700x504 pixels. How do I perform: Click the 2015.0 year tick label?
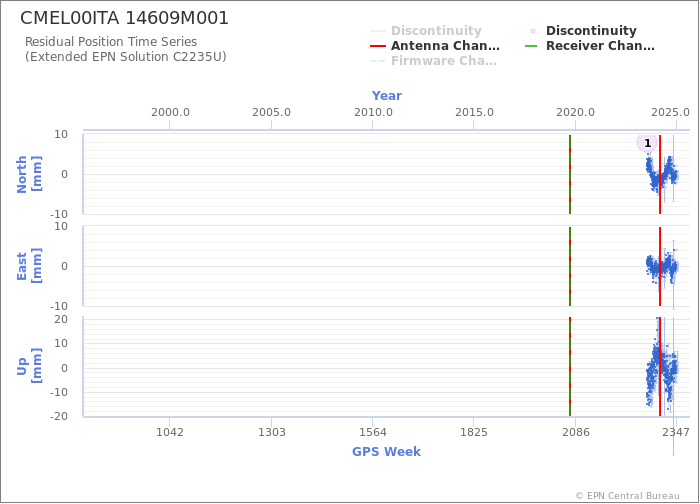(x=474, y=112)
